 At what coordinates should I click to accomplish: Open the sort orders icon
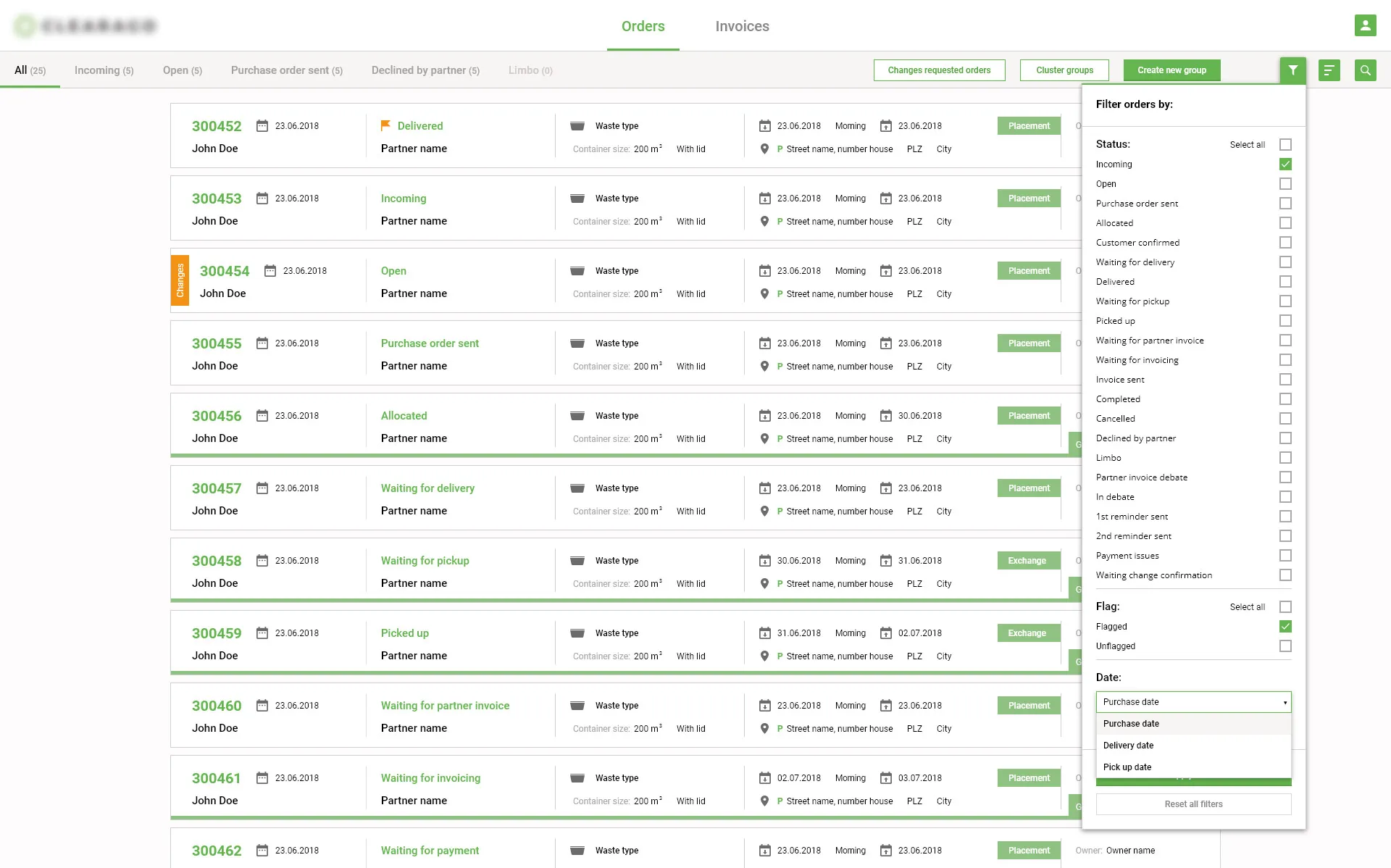point(1329,70)
